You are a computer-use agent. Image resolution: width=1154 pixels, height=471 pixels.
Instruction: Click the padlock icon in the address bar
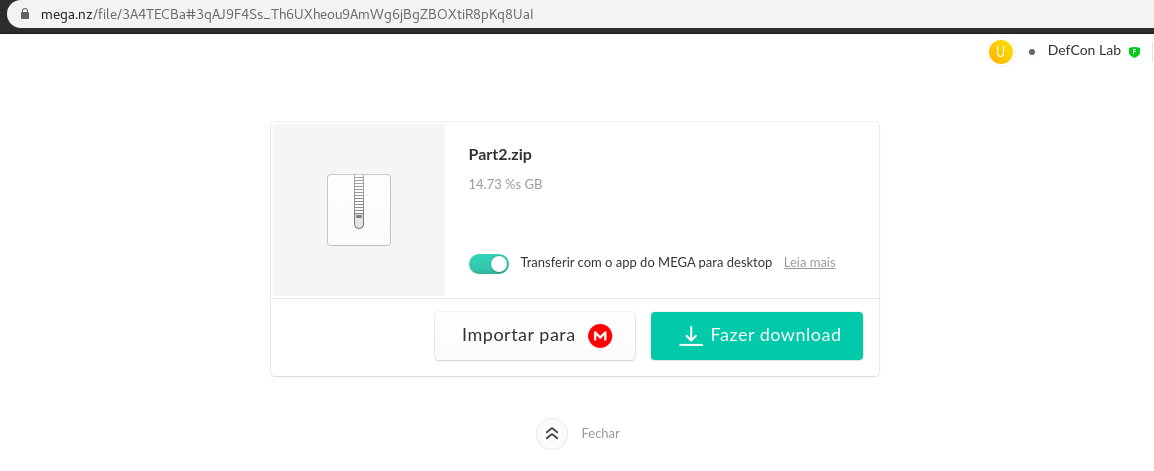[26, 14]
